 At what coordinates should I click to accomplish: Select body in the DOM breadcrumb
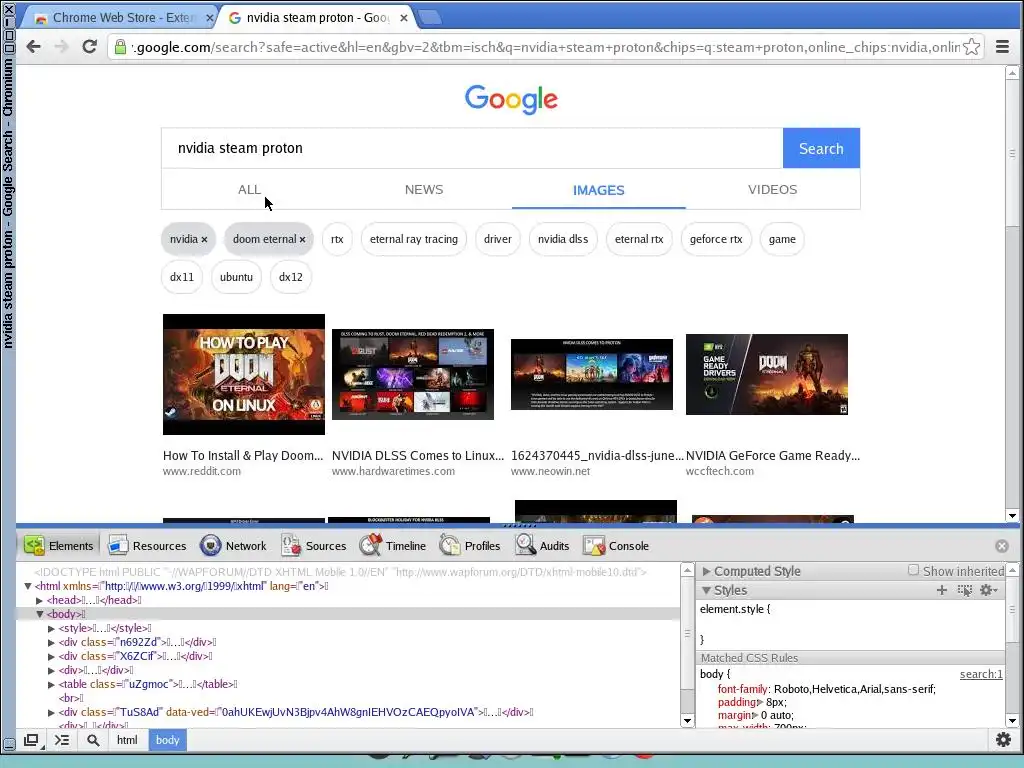click(167, 740)
